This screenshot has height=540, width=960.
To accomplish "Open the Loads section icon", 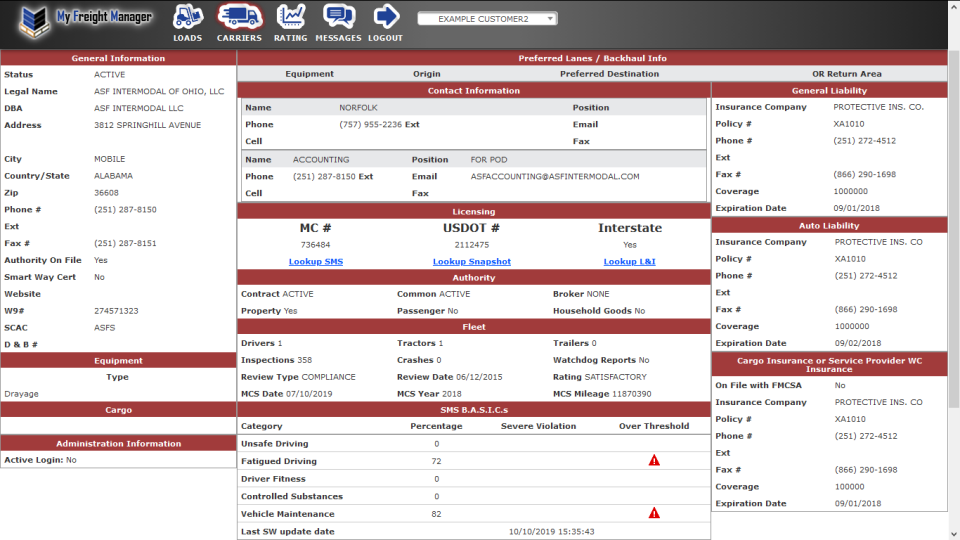I will coord(187,23).
